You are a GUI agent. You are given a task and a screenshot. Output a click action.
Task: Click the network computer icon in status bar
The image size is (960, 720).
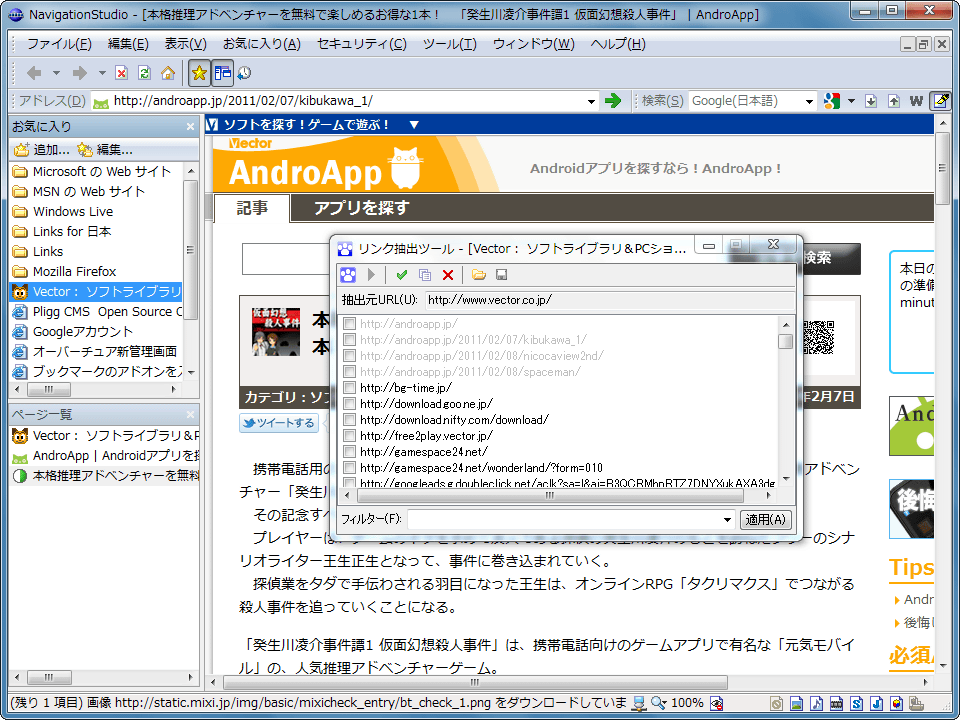(640, 703)
